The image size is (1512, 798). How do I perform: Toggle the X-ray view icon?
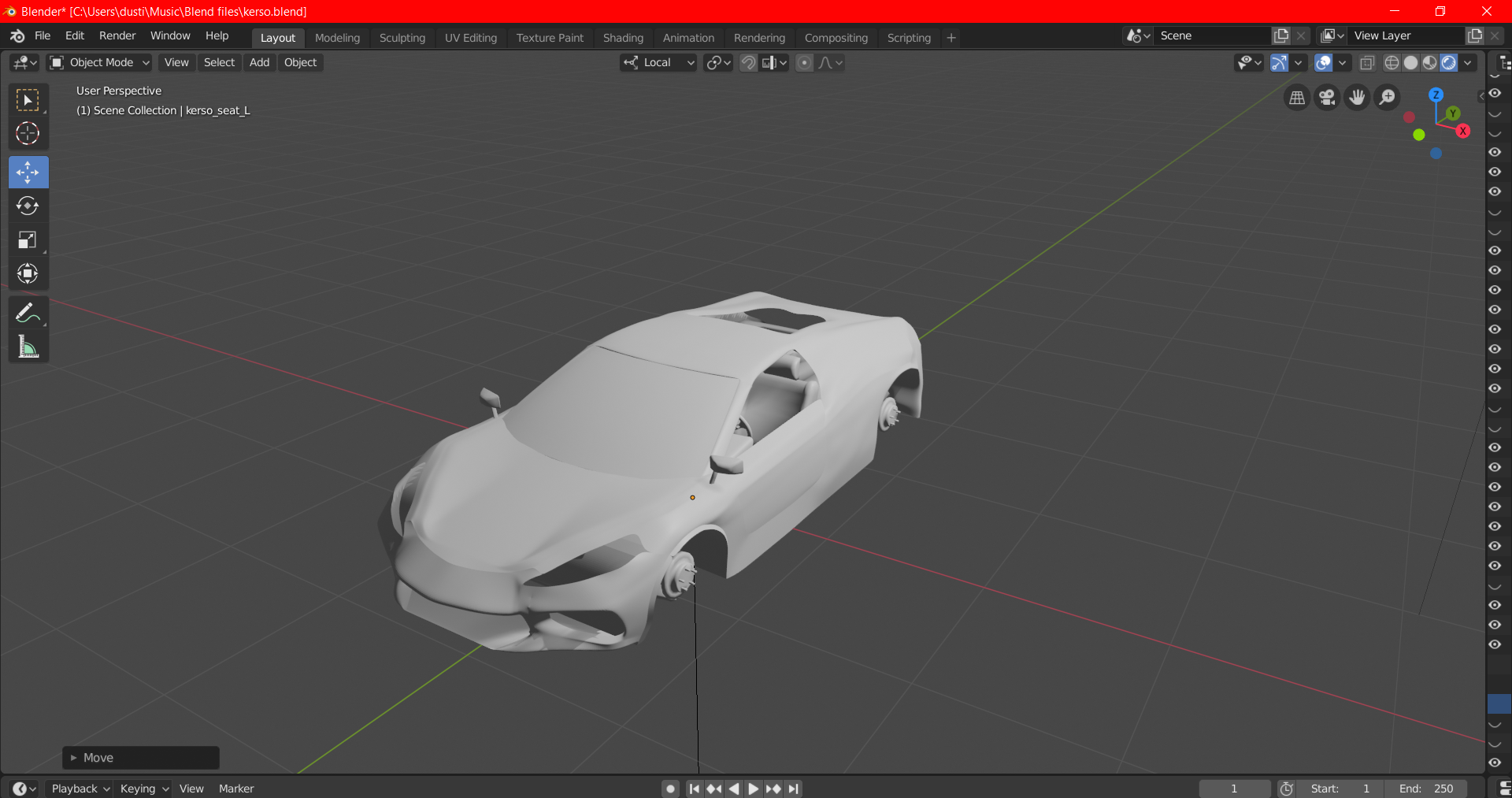click(x=1368, y=63)
